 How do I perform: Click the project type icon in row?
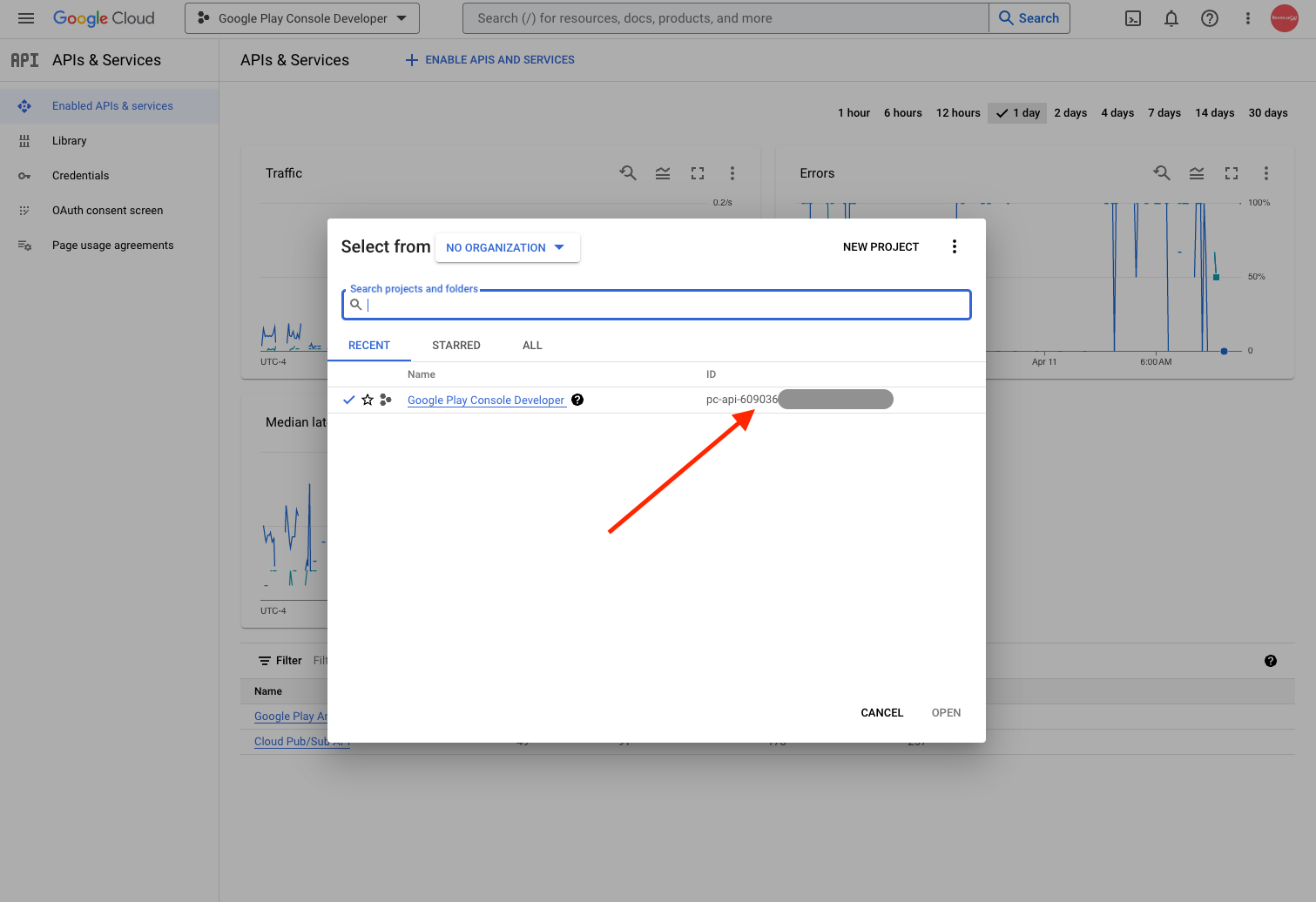386,400
